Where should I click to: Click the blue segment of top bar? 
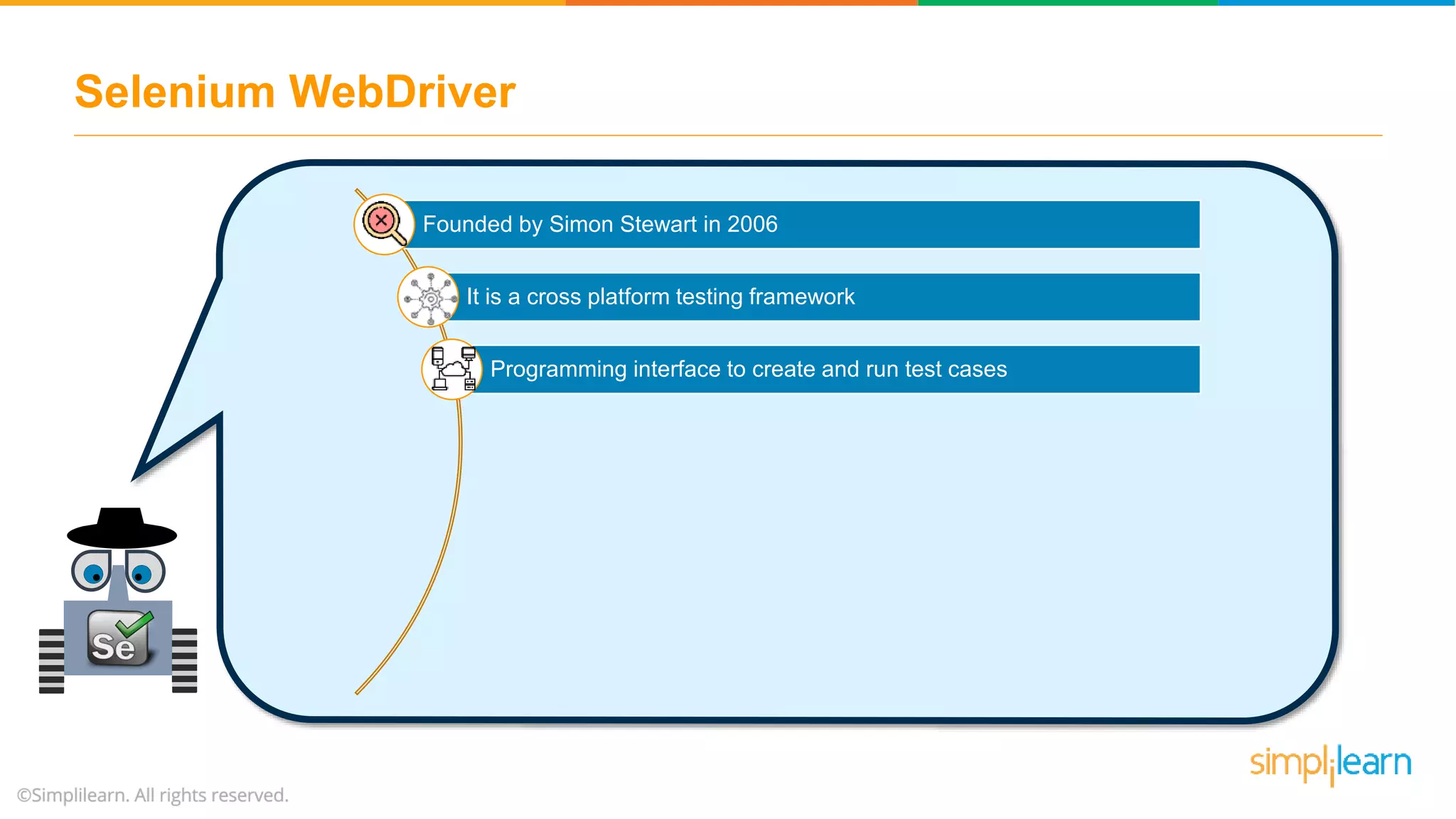coord(1337,3)
